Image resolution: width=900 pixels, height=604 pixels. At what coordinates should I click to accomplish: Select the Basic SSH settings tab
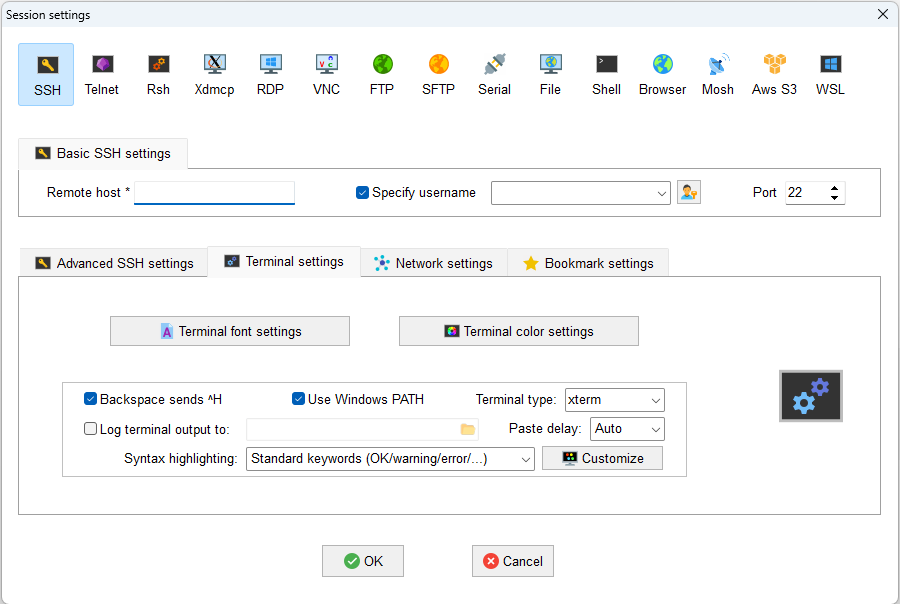click(x=103, y=153)
